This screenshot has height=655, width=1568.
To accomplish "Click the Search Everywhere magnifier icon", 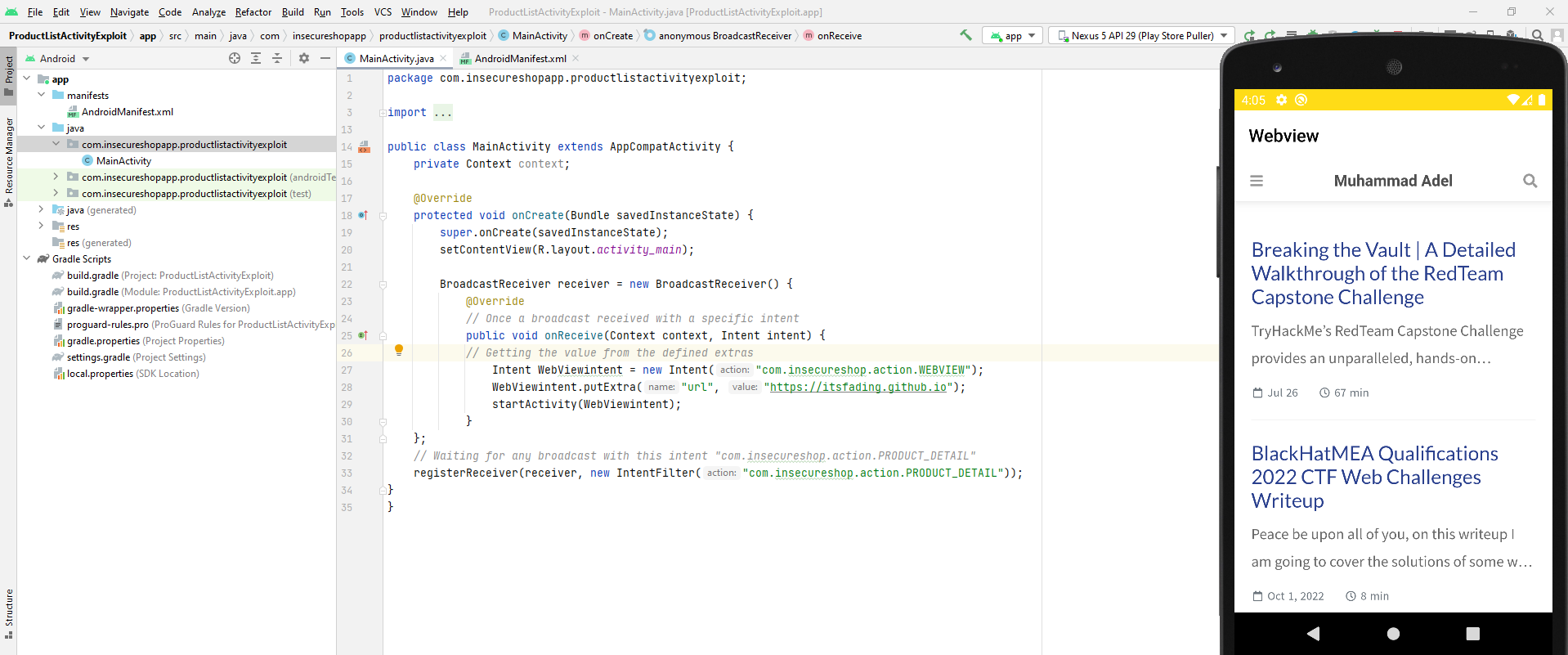I will click(x=1538, y=35).
